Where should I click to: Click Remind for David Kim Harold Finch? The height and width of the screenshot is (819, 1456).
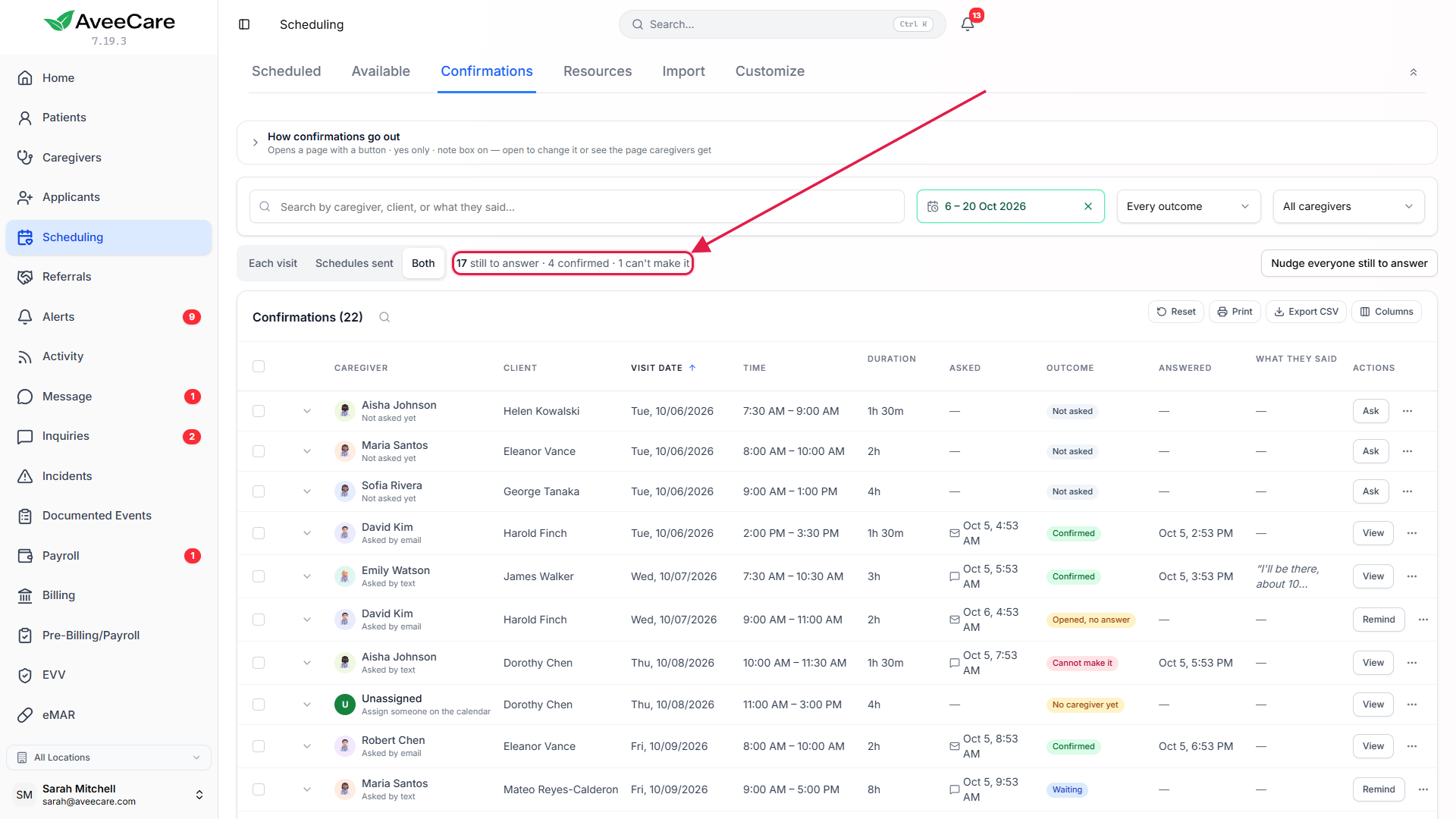(x=1378, y=620)
